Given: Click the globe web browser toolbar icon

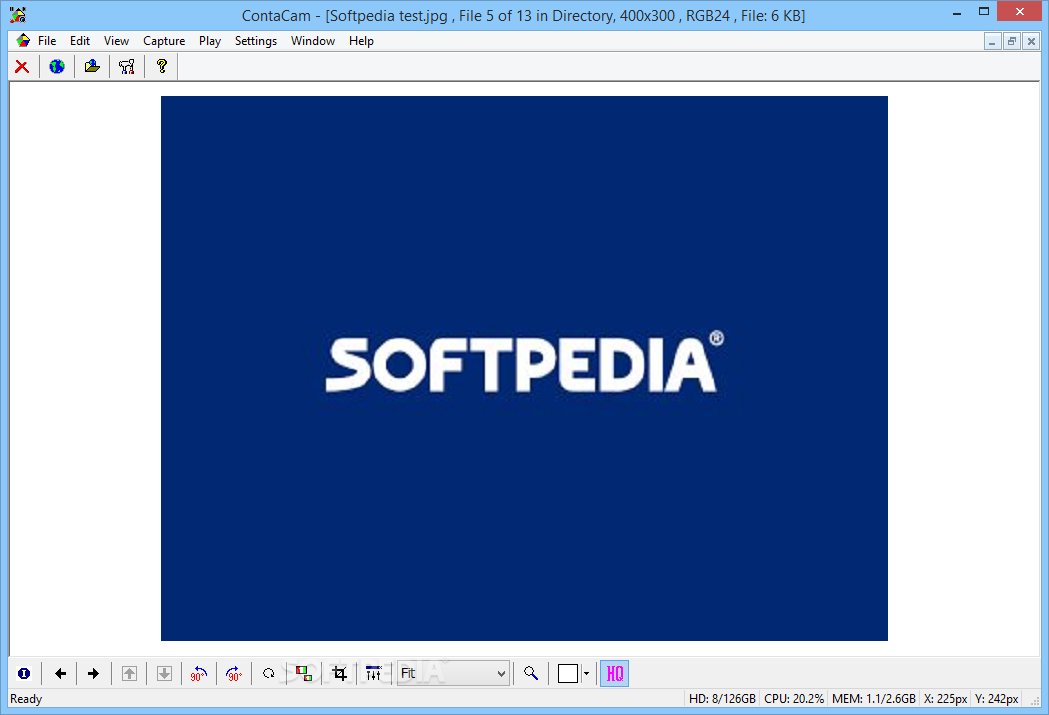Looking at the screenshot, I should [x=57, y=66].
